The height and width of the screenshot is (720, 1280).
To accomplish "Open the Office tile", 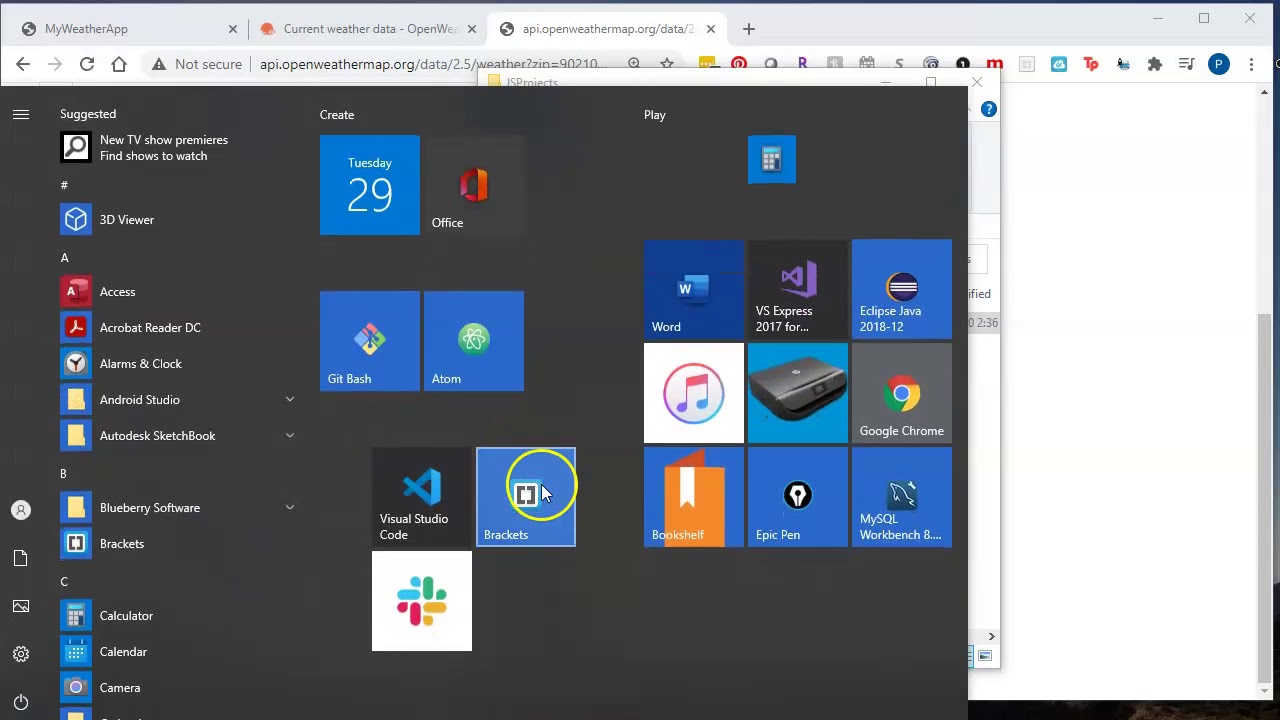I will tap(474, 185).
